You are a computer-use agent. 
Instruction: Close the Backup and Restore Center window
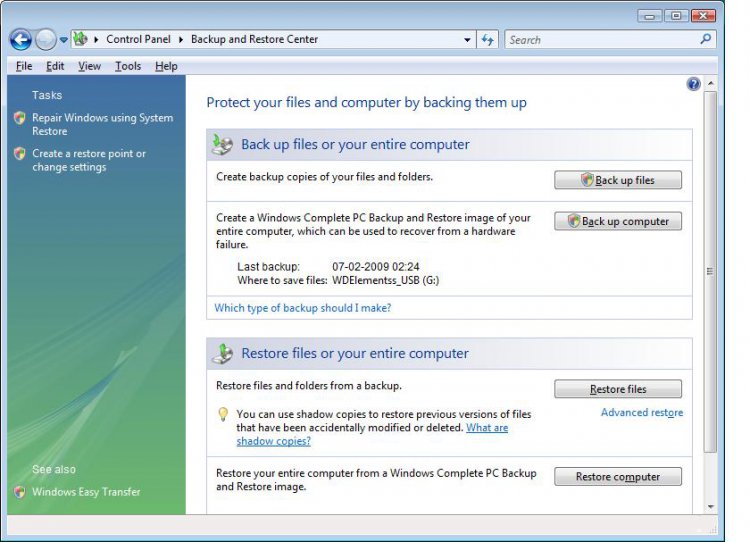703,16
